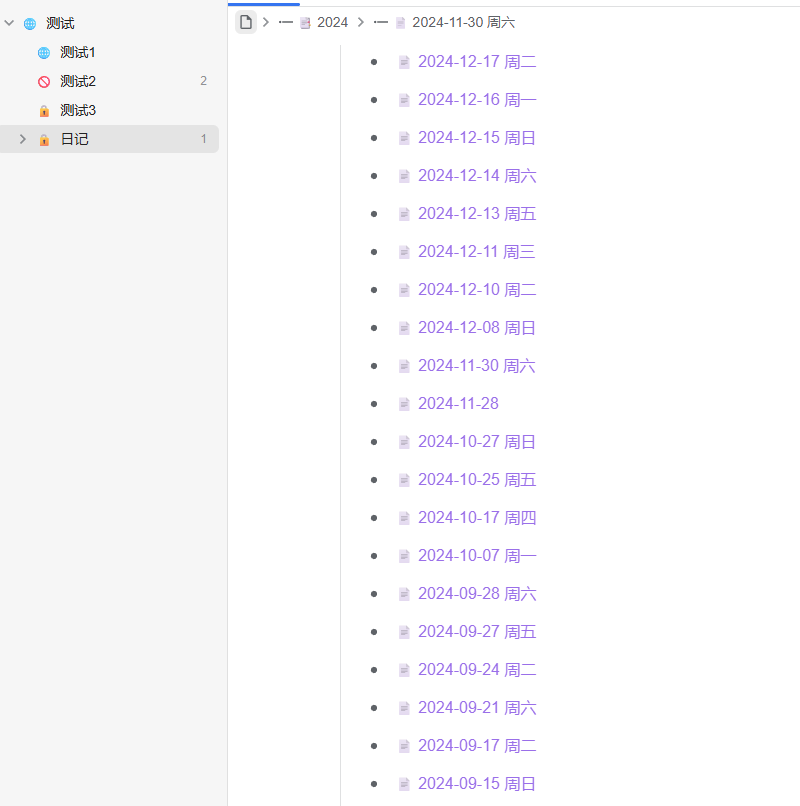Open the 2024-09-28 周六 diary link
This screenshot has width=800, height=806.
(x=477, y=594)
